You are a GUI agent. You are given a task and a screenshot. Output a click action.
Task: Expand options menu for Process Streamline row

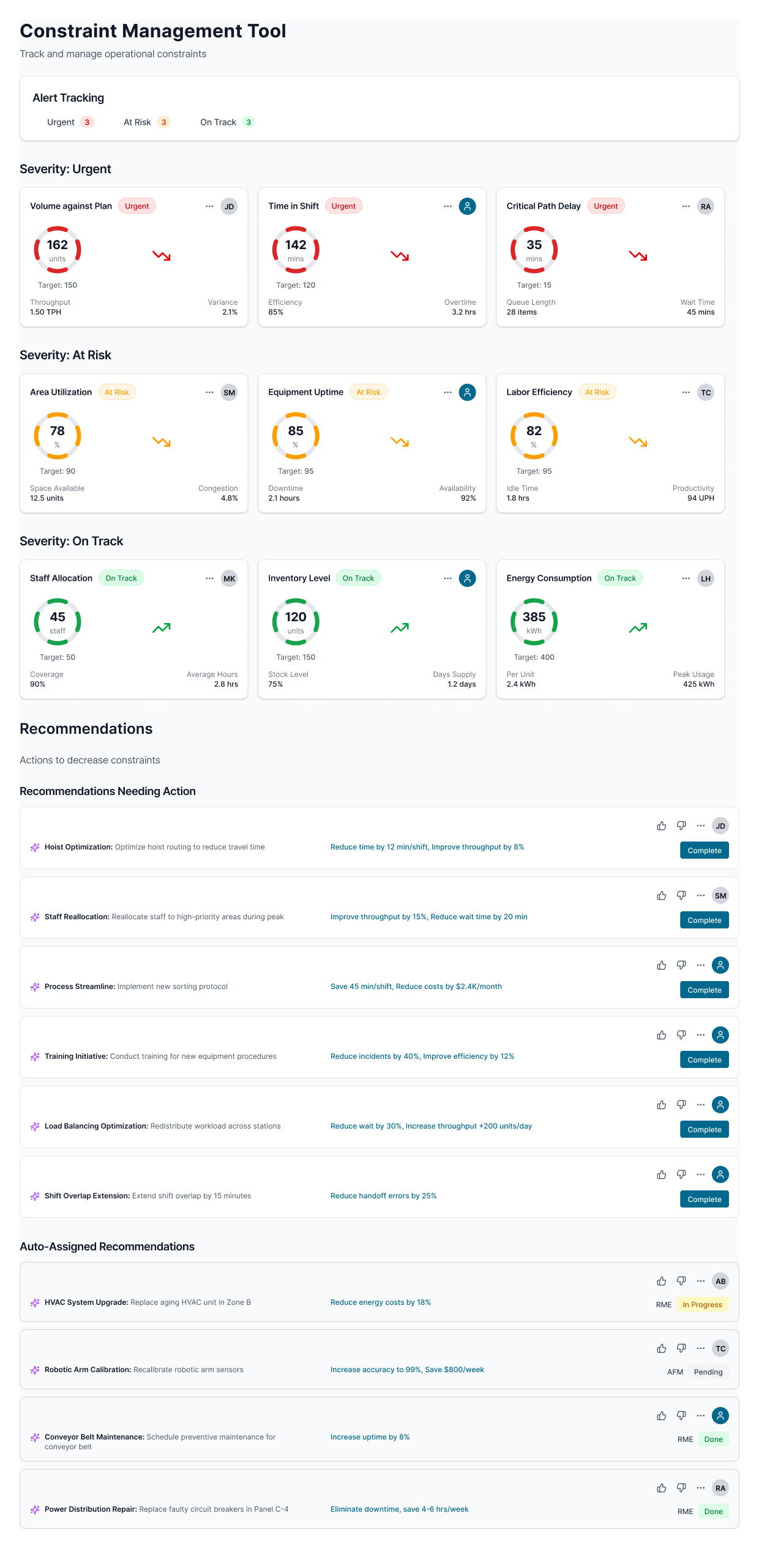(x=701, y=965)
